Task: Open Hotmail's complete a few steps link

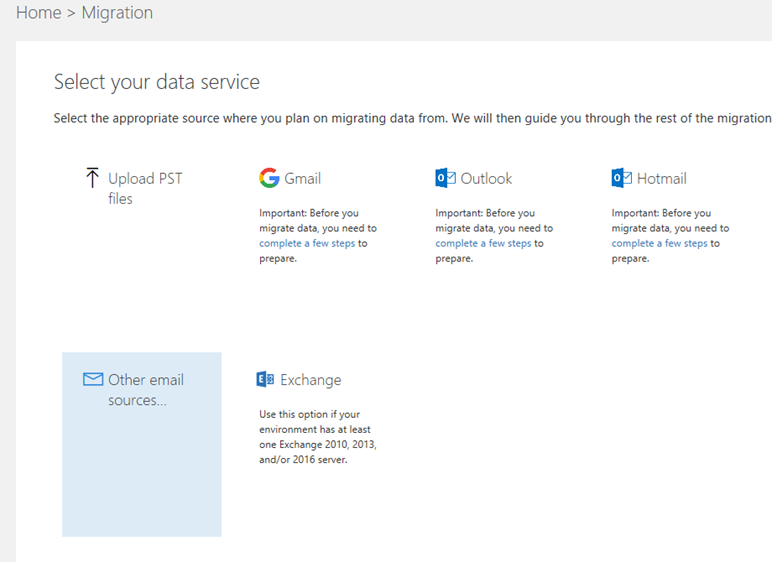Action: tap(659, 243)
